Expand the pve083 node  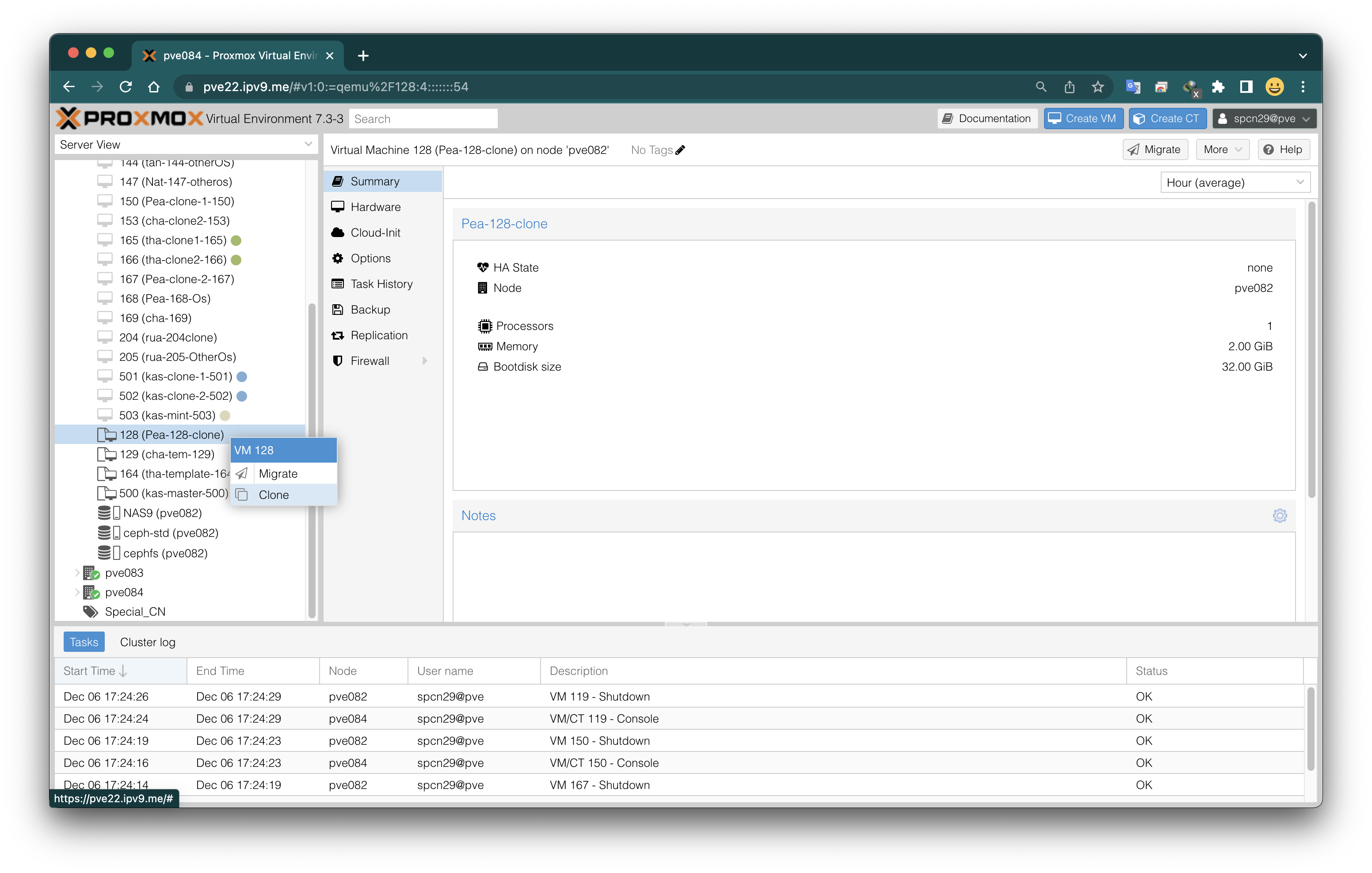[x=77, y=573]
